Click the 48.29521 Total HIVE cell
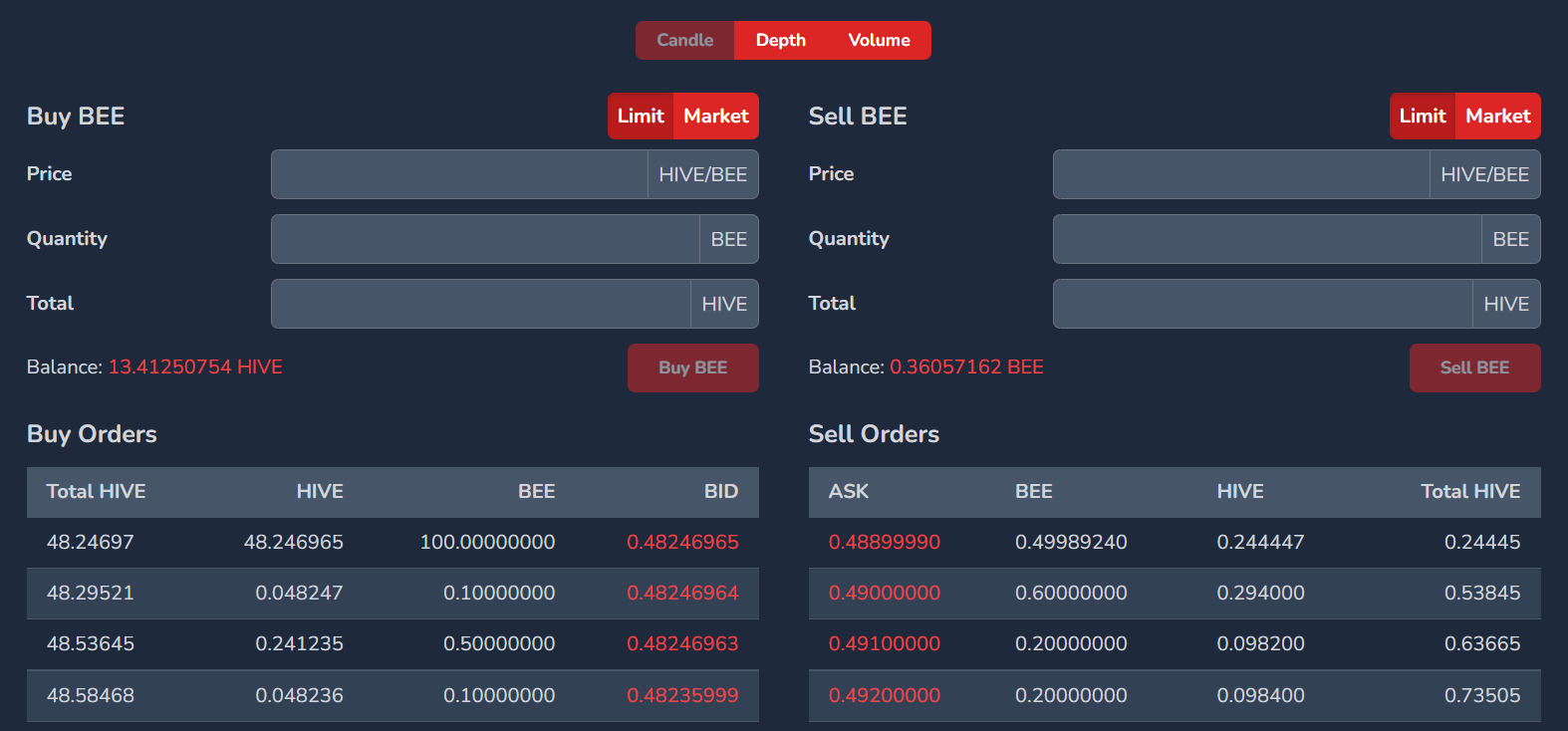 coord(91,594)
